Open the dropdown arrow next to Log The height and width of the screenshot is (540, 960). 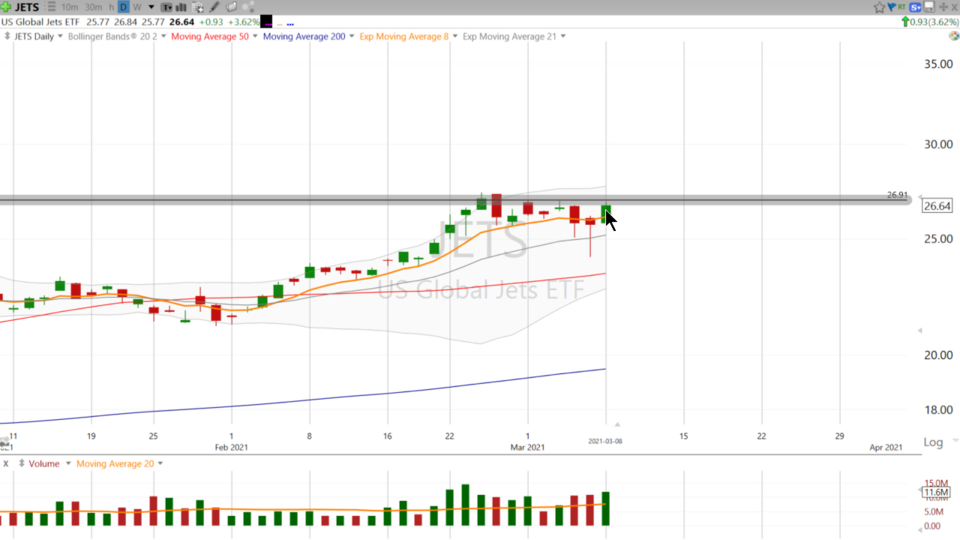pos(955,440)
